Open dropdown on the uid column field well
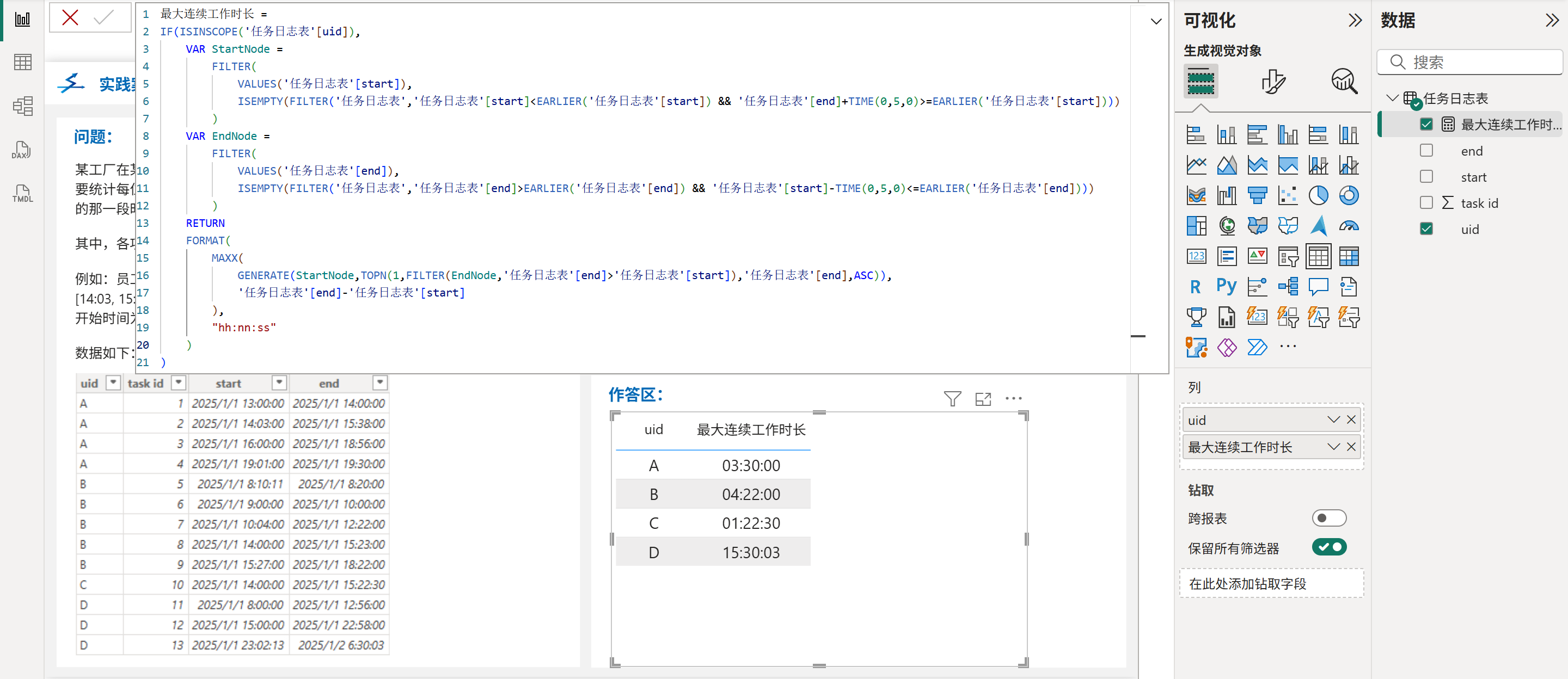Viewport: 1568px width, 679px height. (x=1333, y=420)
